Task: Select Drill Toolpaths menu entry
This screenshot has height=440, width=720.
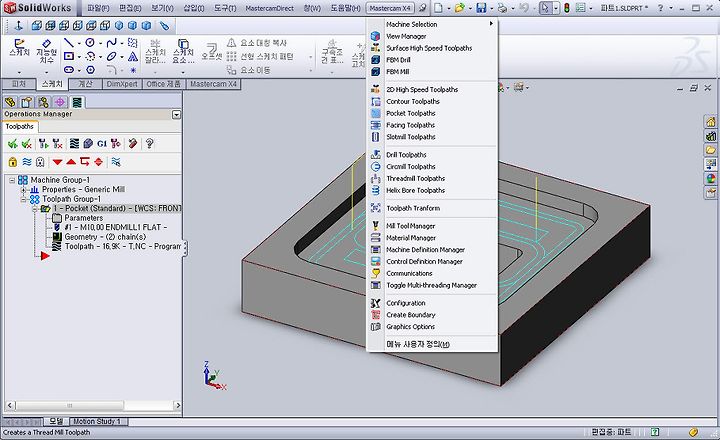Action: (x=406, y=155)
